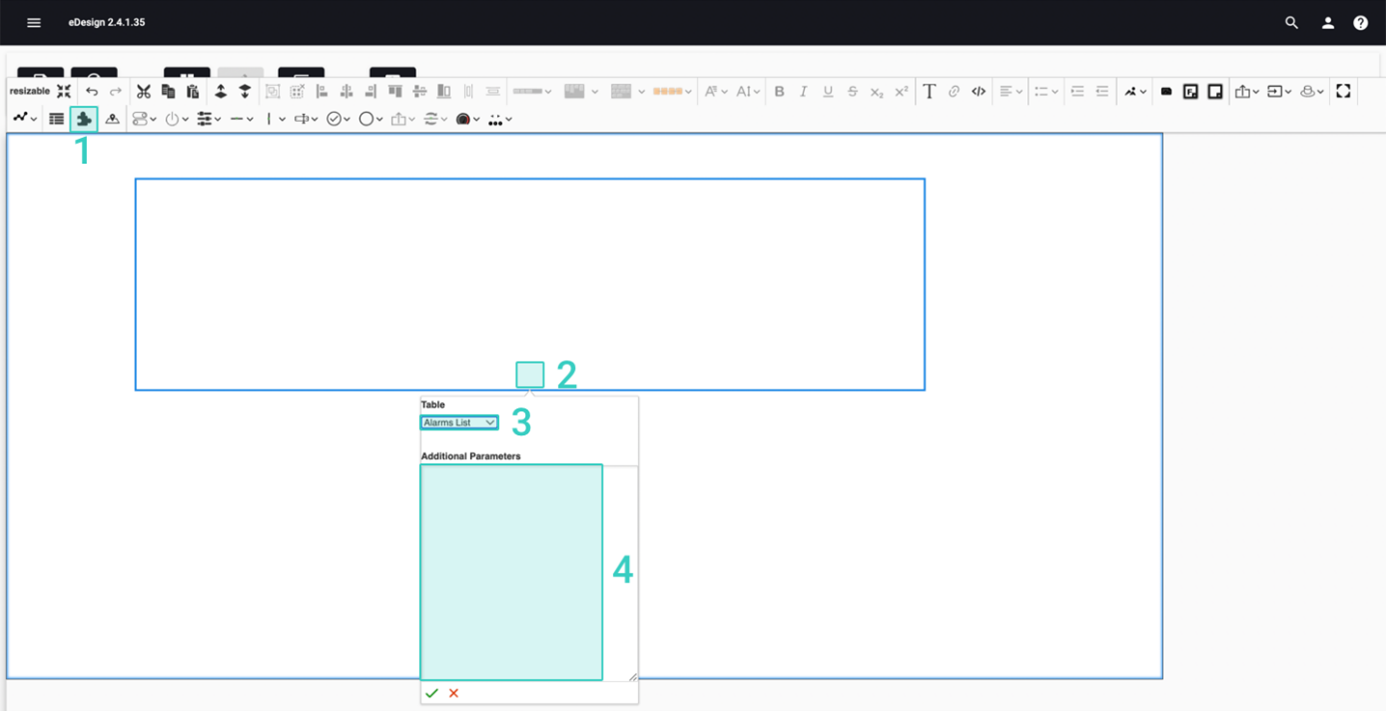
Task: Toggle bold text formatting
Action: (x=779, y=91)
